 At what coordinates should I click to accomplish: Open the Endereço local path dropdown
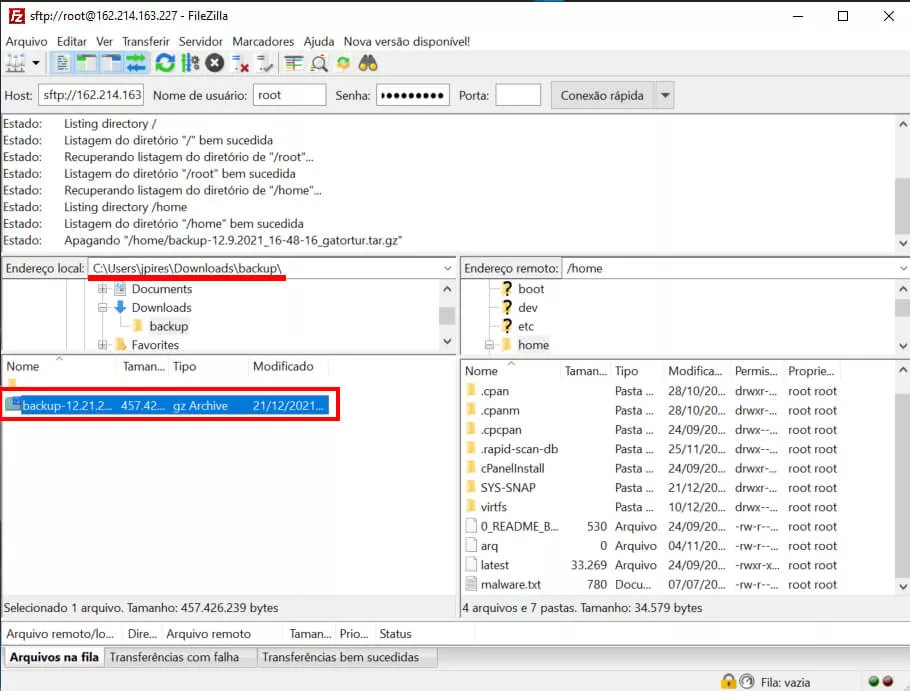(x=447, y=268)
